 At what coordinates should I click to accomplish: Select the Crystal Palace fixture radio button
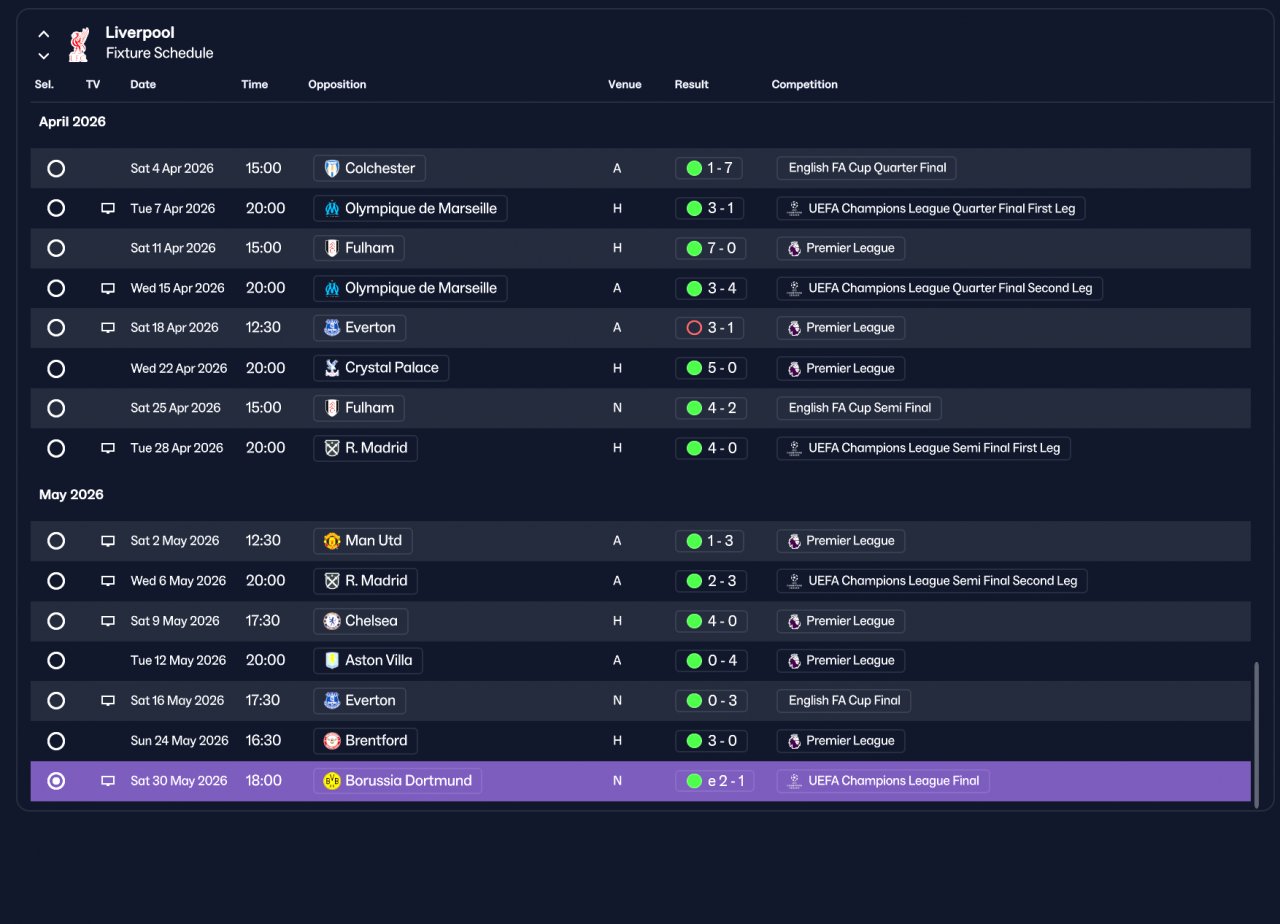[56, 368]
